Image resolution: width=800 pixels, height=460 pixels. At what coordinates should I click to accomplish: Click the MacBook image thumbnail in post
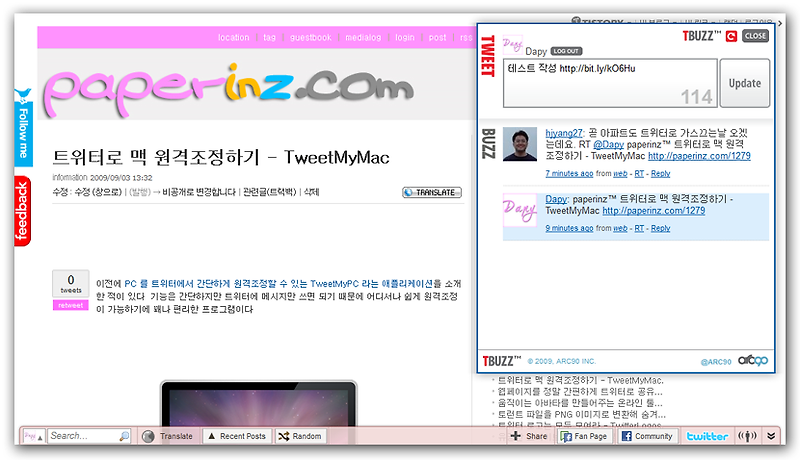[x=259, y=404]
